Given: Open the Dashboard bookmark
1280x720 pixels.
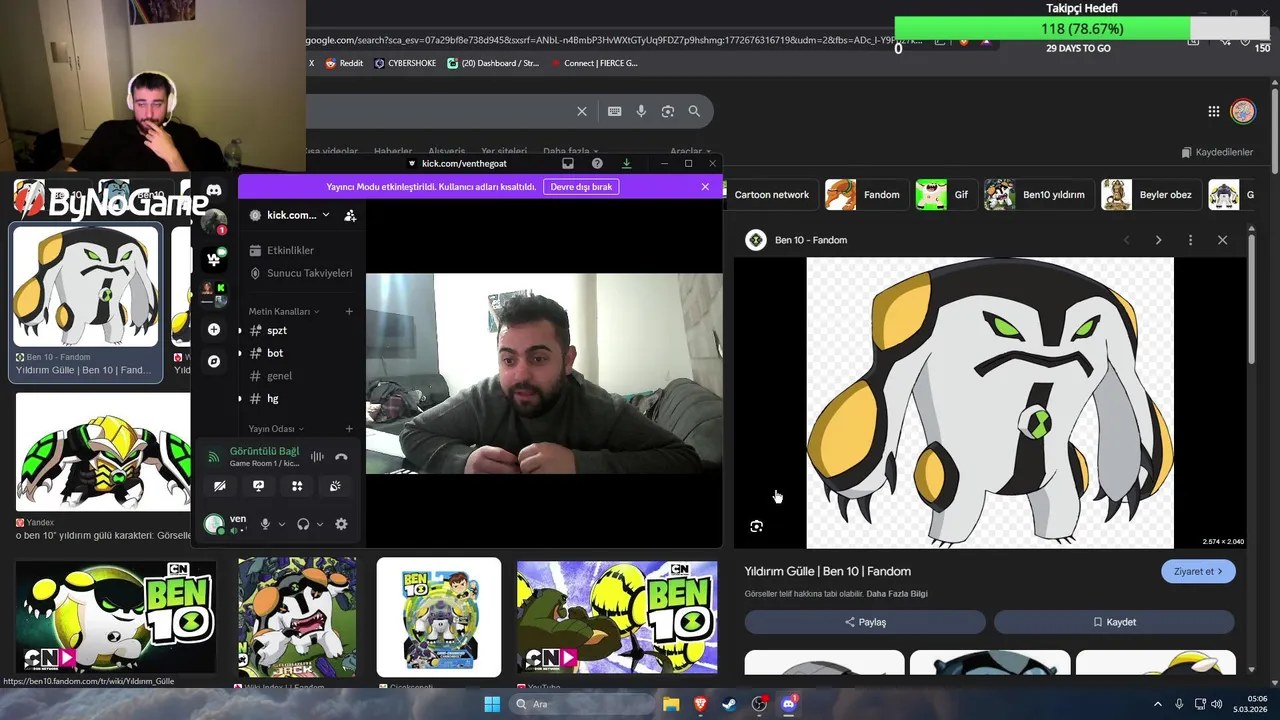Looking at the screenshot, I should coord(493,63).
